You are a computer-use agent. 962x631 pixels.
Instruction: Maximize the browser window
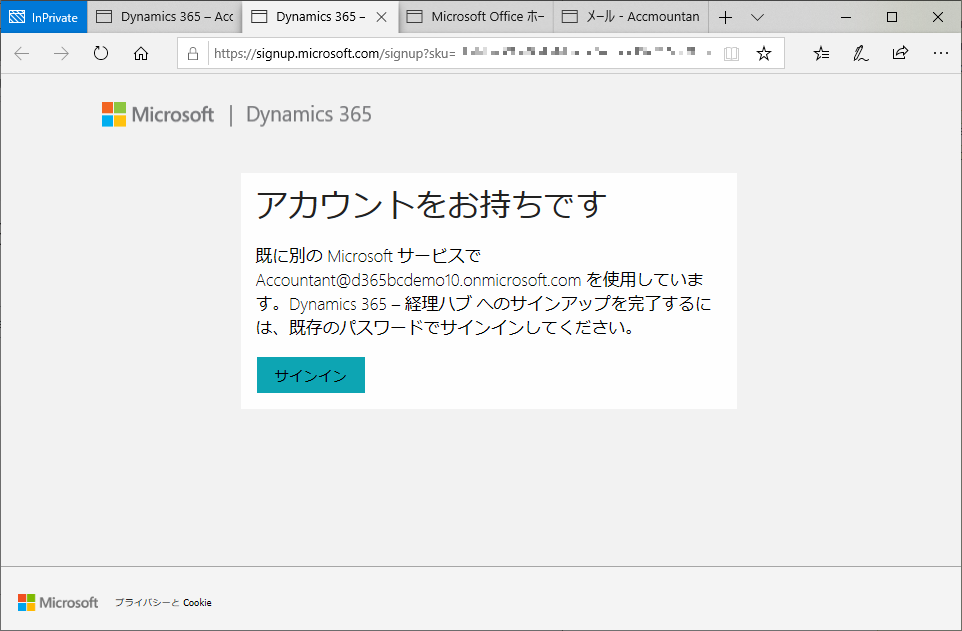[892, 17]
